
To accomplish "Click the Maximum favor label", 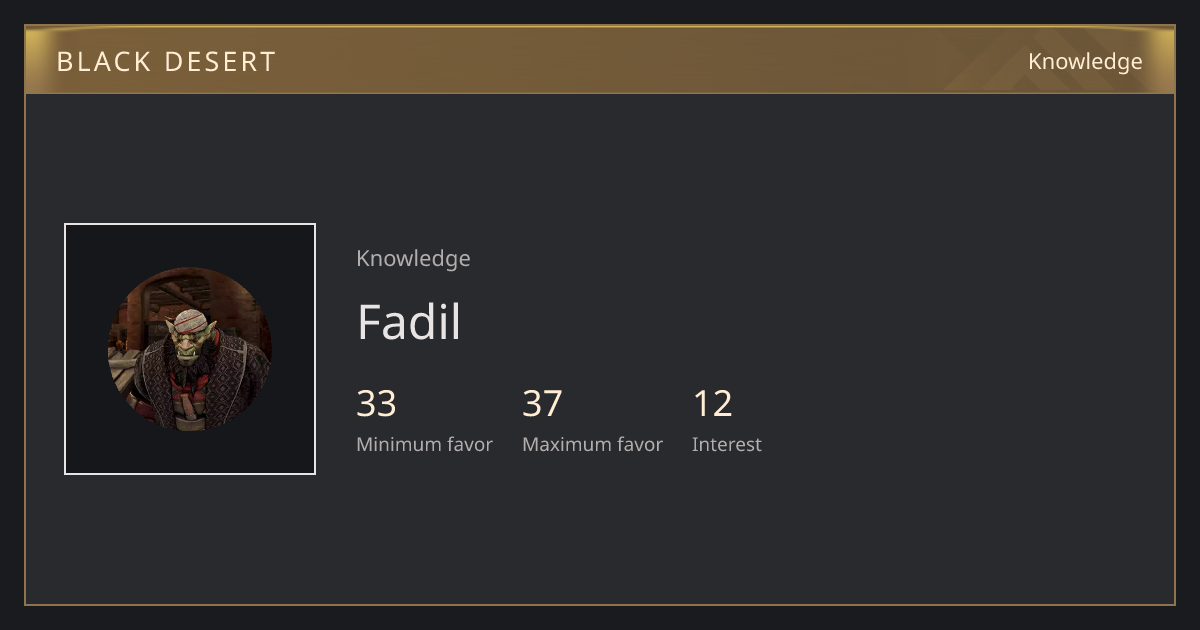I will pyautogui.click(x=592, y=445).
